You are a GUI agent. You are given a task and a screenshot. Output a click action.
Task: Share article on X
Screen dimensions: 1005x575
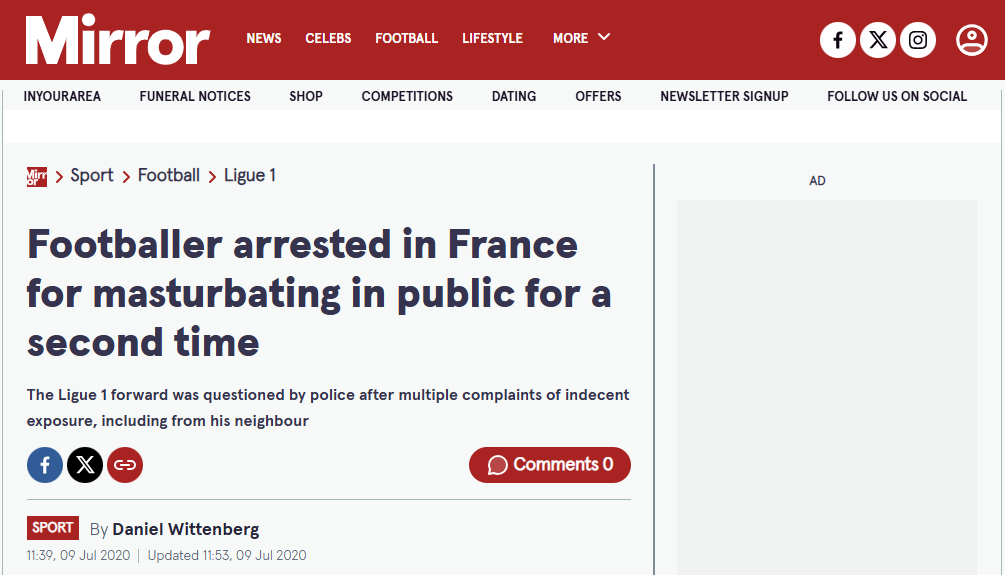(x=85, y=465)
